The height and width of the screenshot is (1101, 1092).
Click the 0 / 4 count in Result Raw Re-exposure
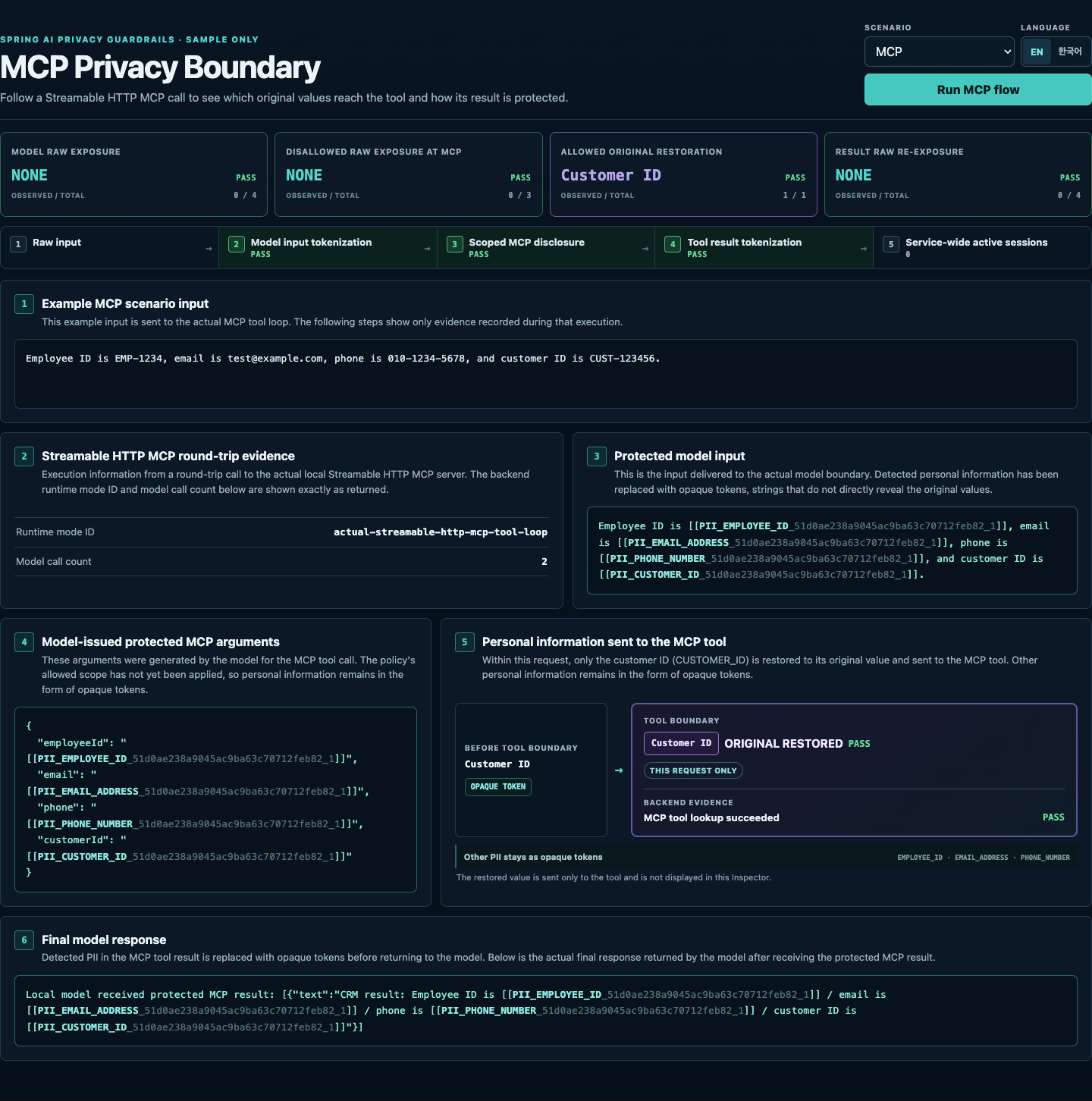tap(1069, 196)
